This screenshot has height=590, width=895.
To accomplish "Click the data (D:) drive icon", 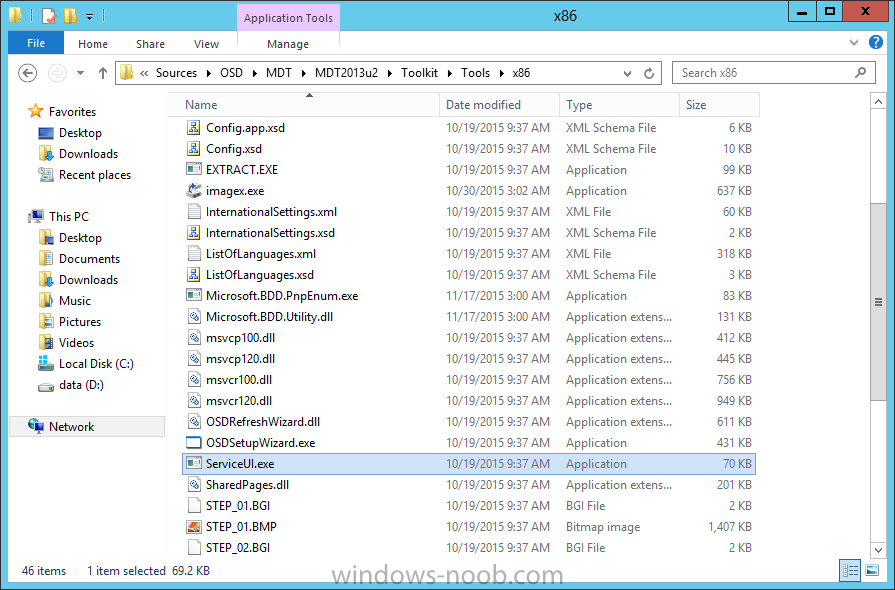I will click(x=46, y=386).
